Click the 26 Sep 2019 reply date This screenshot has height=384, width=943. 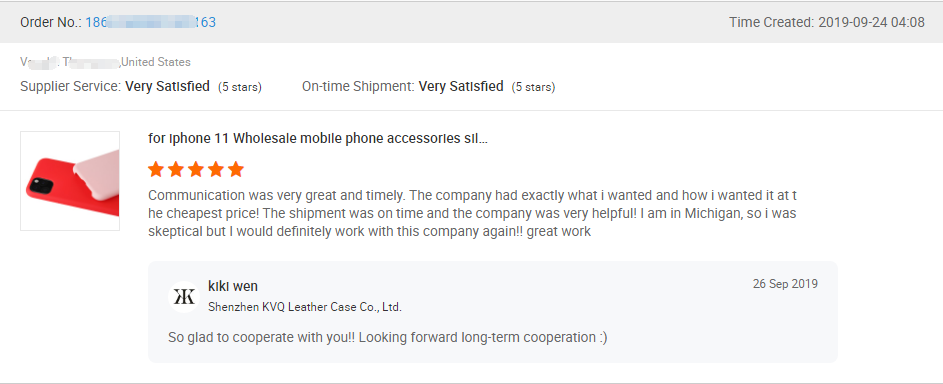point(785,284)
